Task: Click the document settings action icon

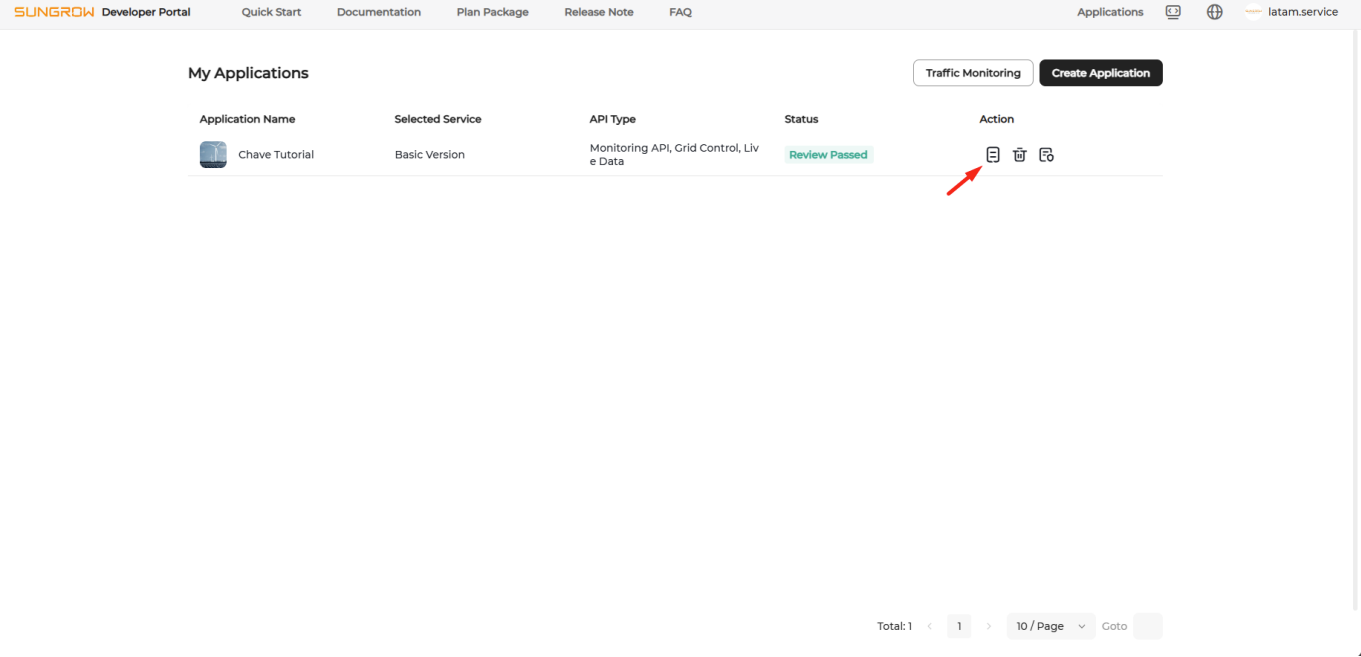Action: click(1046, 155)
